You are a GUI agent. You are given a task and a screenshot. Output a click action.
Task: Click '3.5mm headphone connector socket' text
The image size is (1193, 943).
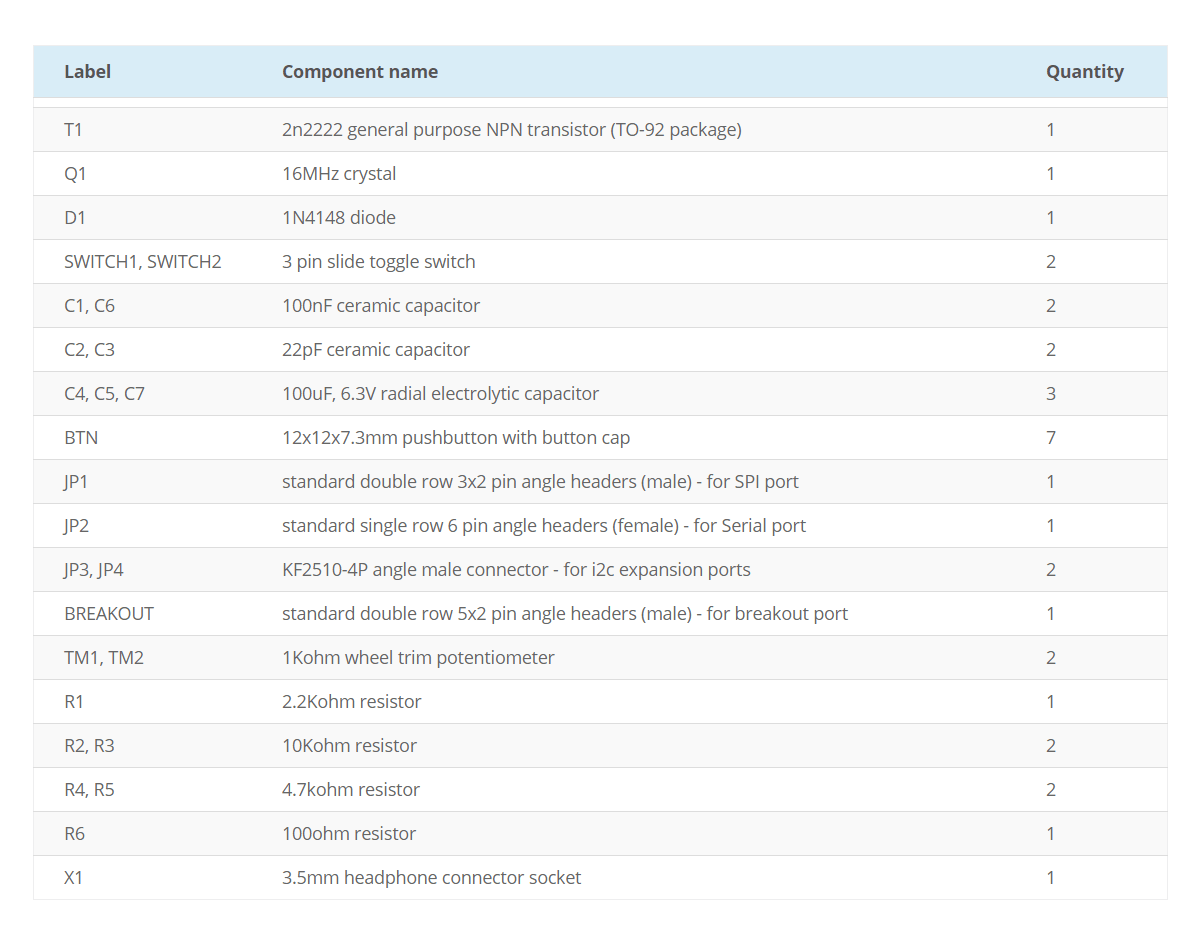431,878
